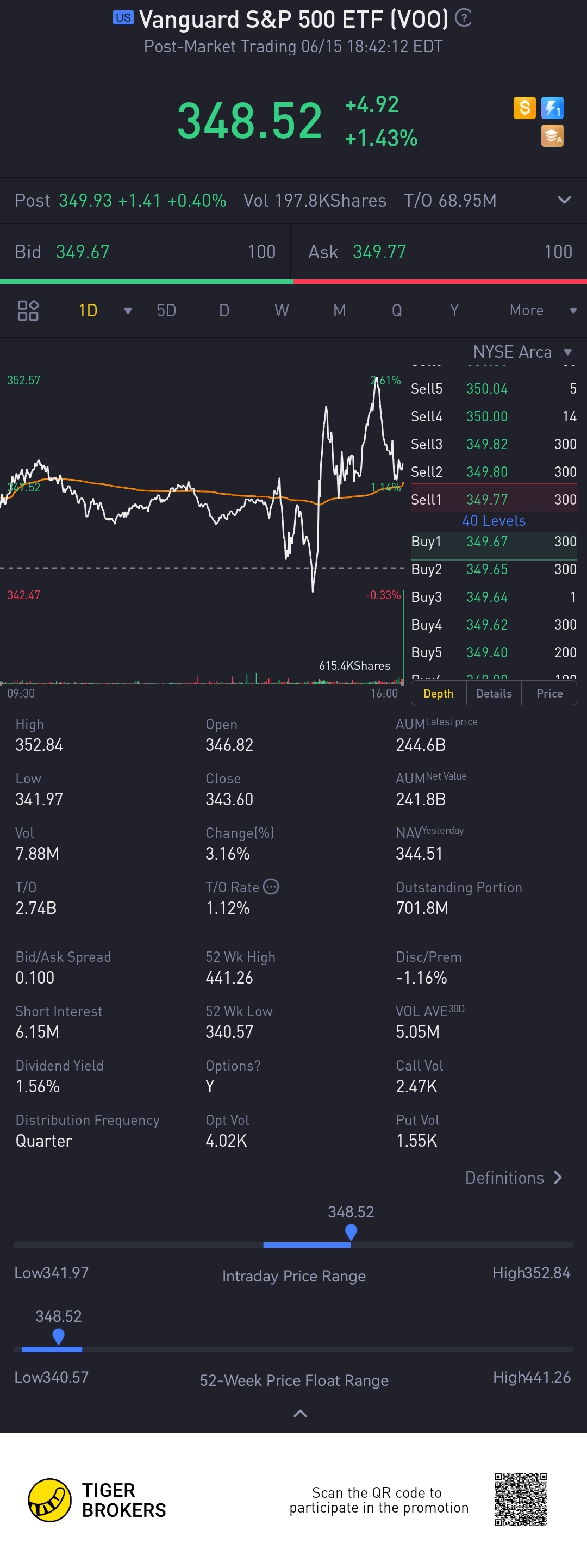Image resolution: width=587 pixels, height=1568 pixels.
Task: Select the Buy5 349.40 order row
Action: coord(494,652)
